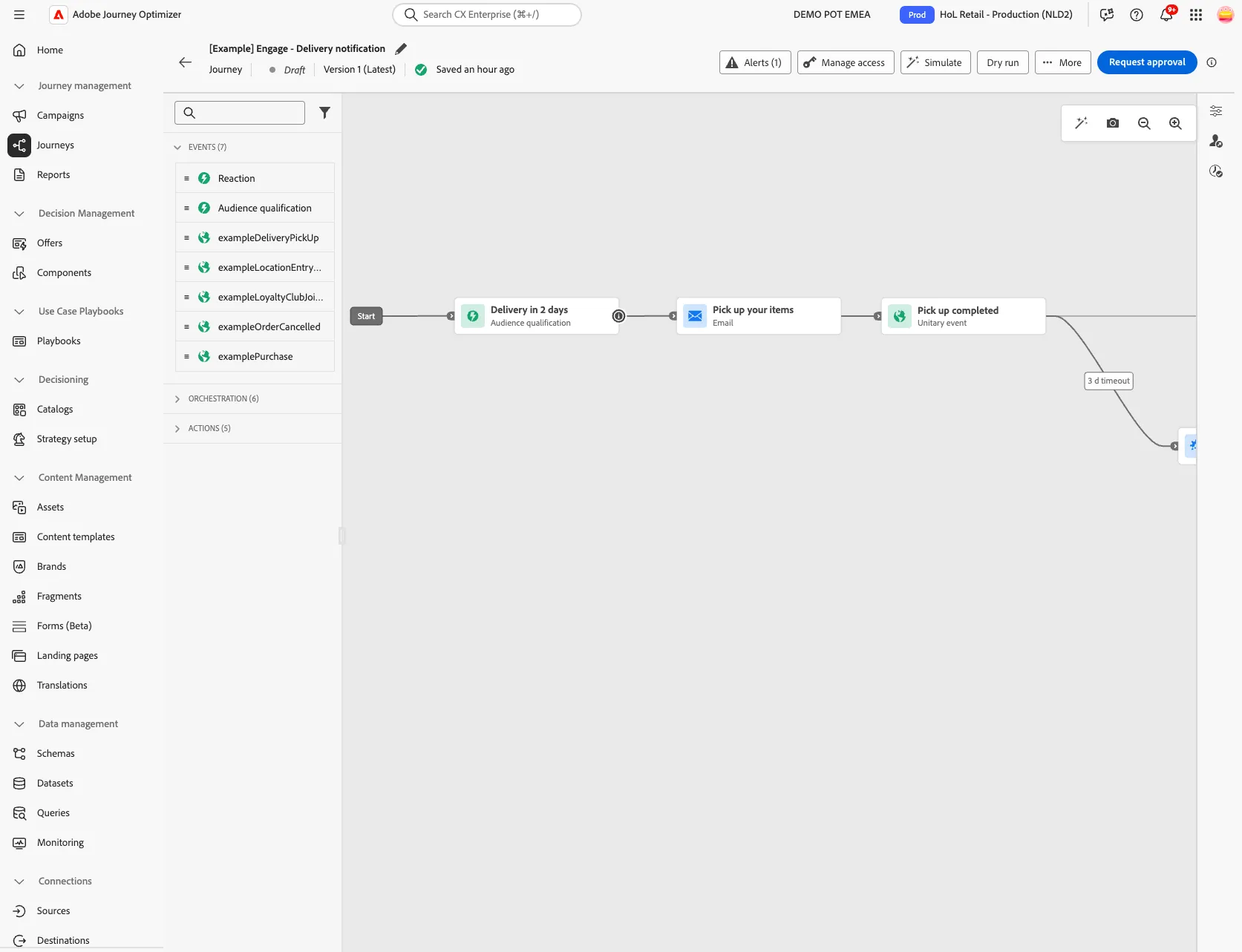1242x952 pixels.
Task: Expand the ORCHESTRATION (6) section
Action: click(x=177, y=399)
